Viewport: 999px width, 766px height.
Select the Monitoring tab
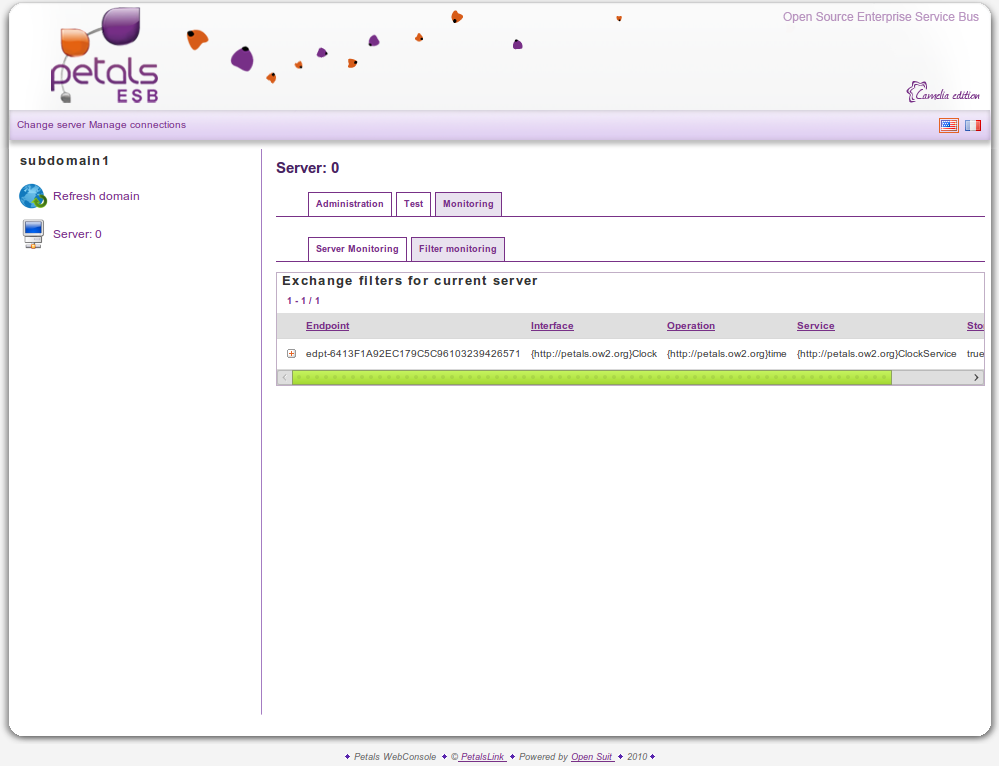(x=468, y=204)
